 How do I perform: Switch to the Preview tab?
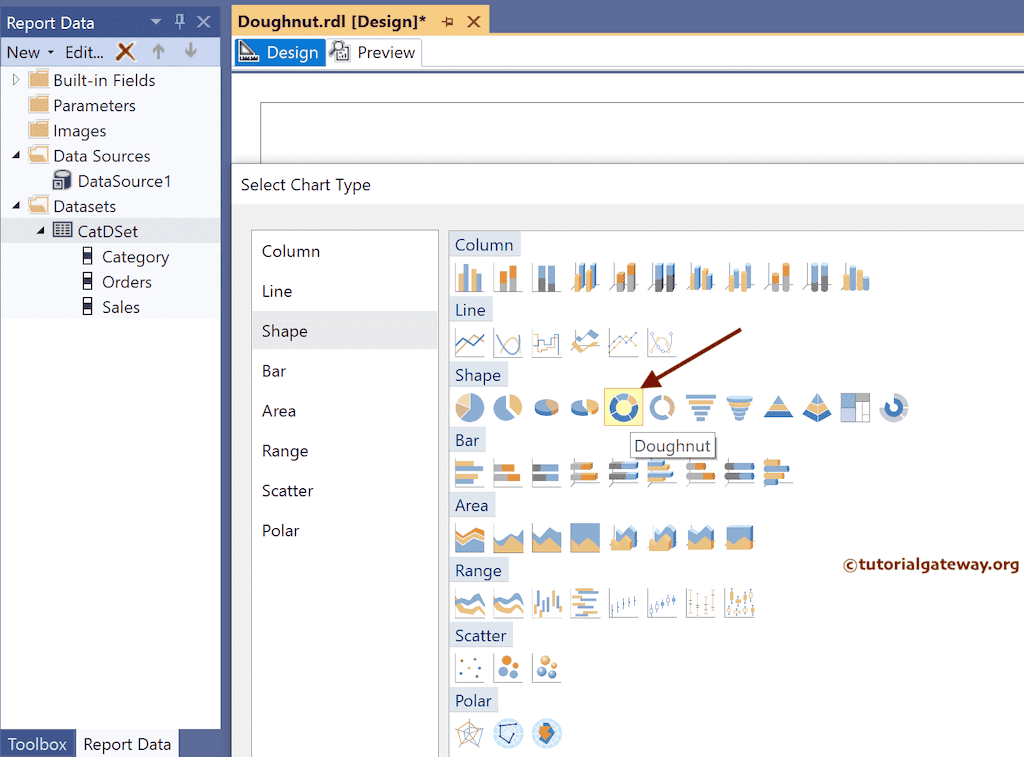[x=374, y=52]
